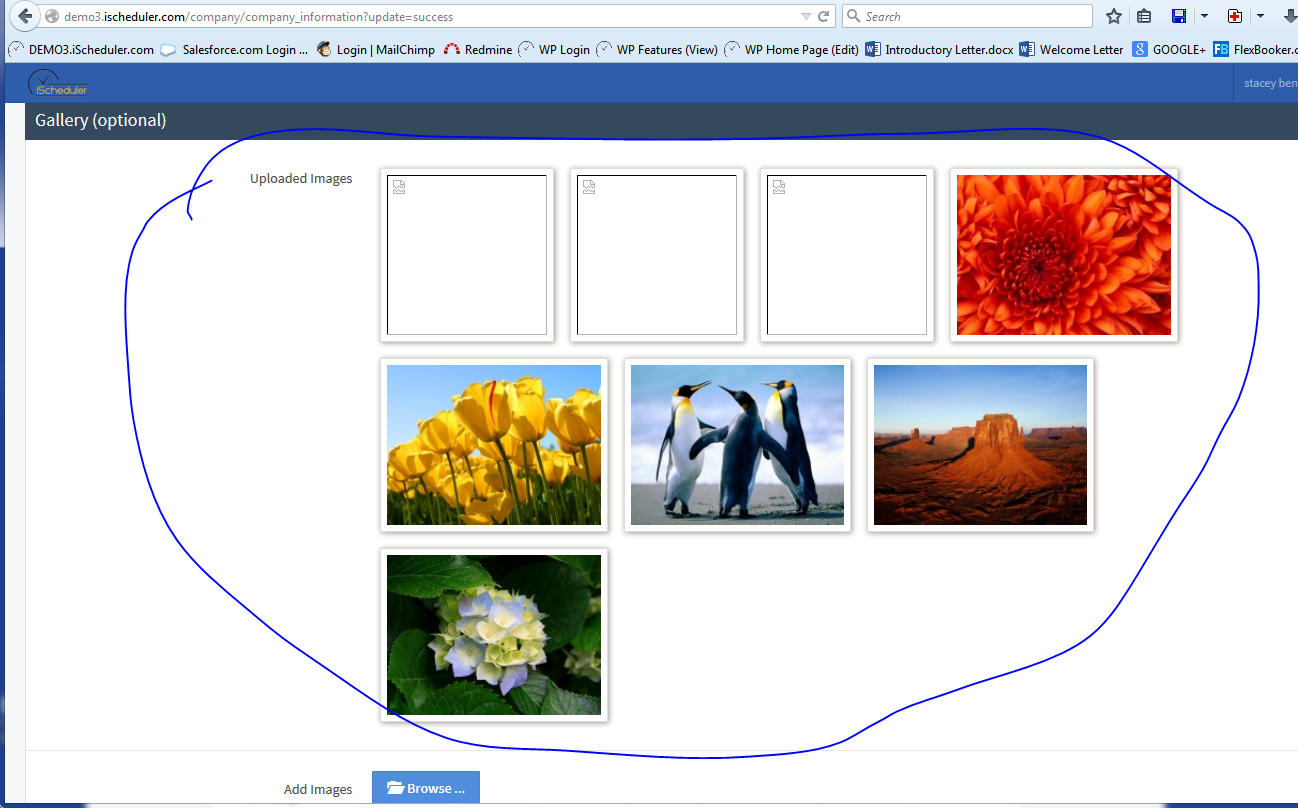This screenshot has width=1298, height=808.
Task: Select the orange chrysanthemum thumbnail
Action: [1064, 255]
